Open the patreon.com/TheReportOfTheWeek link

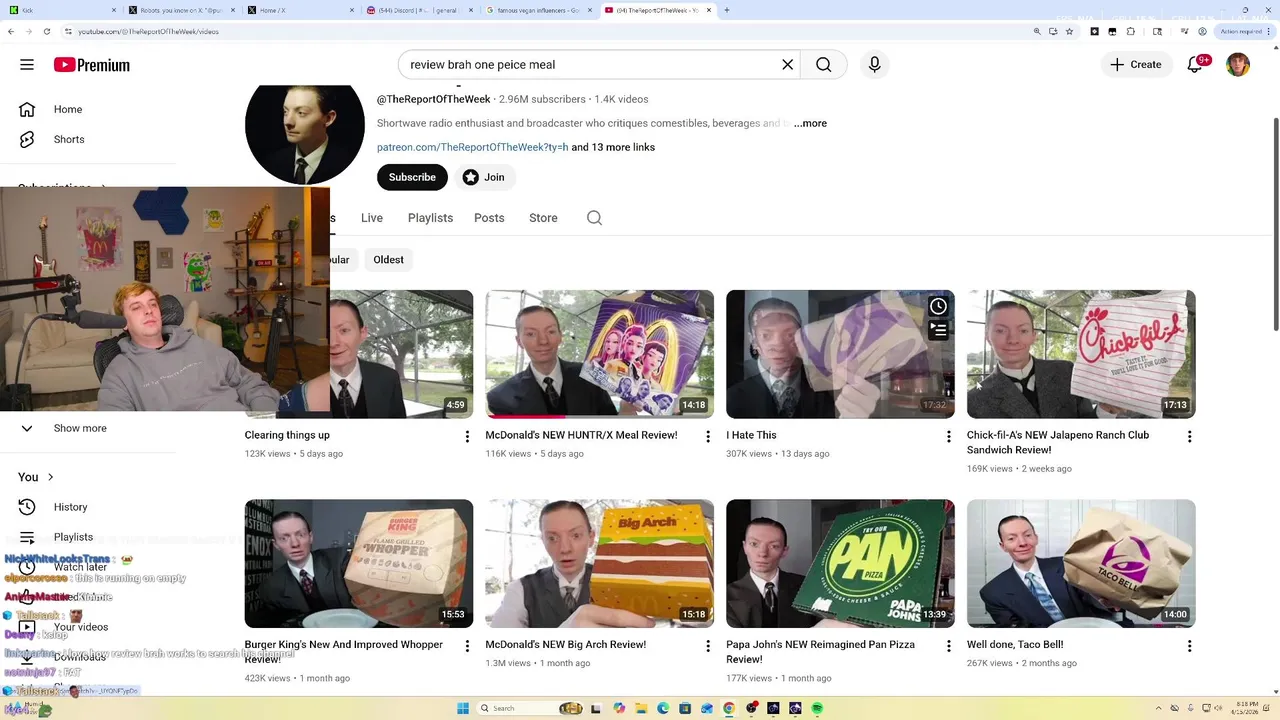[x=472, y=147]
